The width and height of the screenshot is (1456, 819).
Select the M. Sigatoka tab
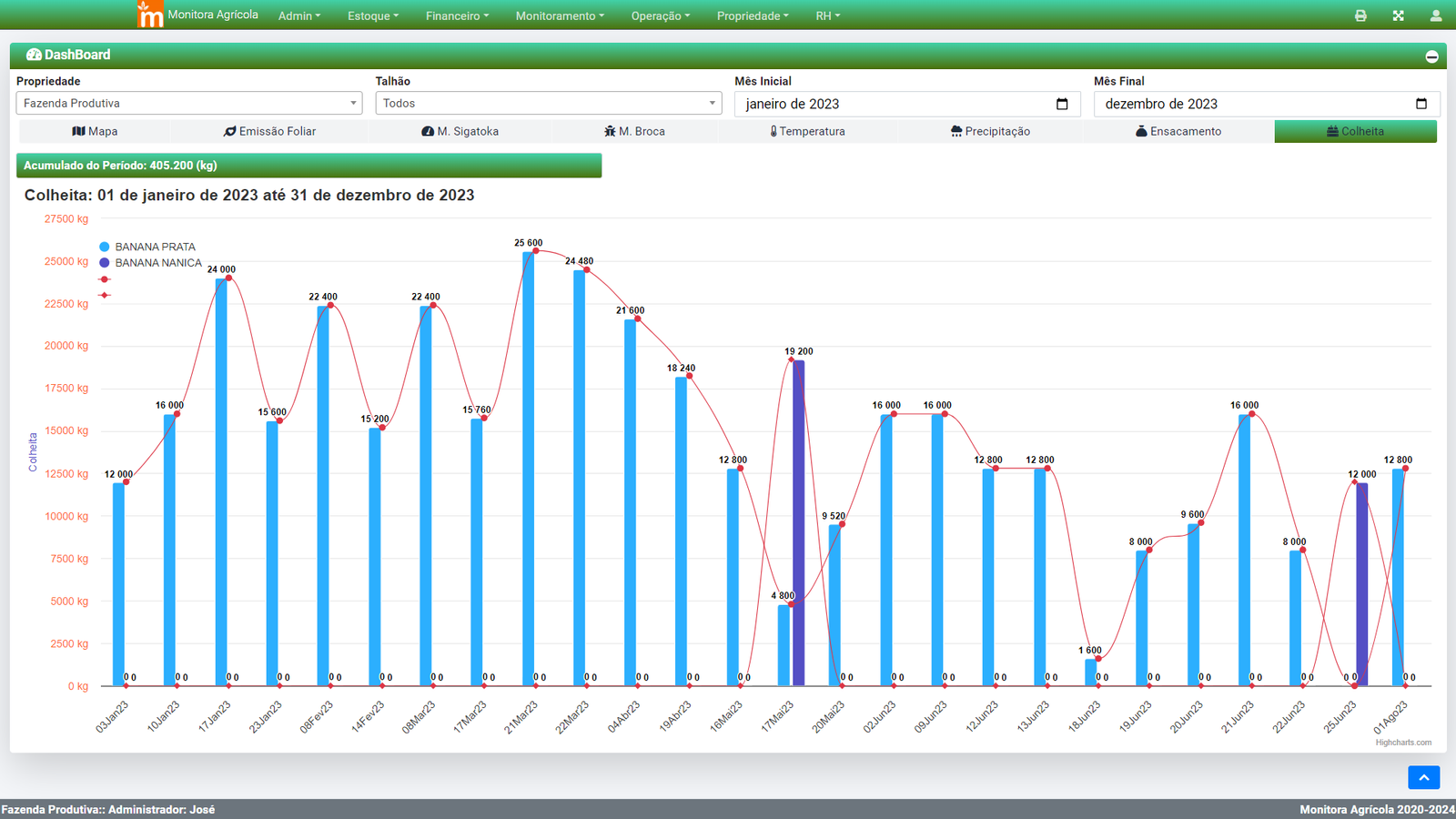tap(460, 131)
